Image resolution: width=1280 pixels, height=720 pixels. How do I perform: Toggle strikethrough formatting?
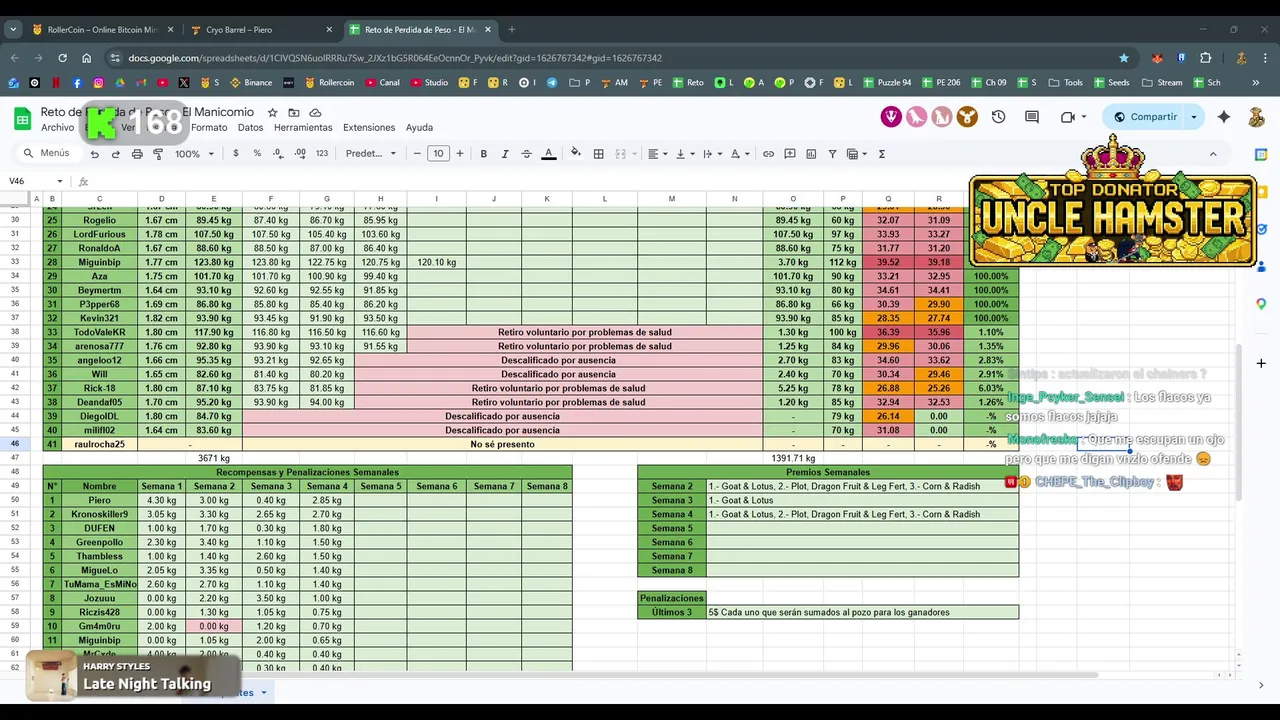526,154
